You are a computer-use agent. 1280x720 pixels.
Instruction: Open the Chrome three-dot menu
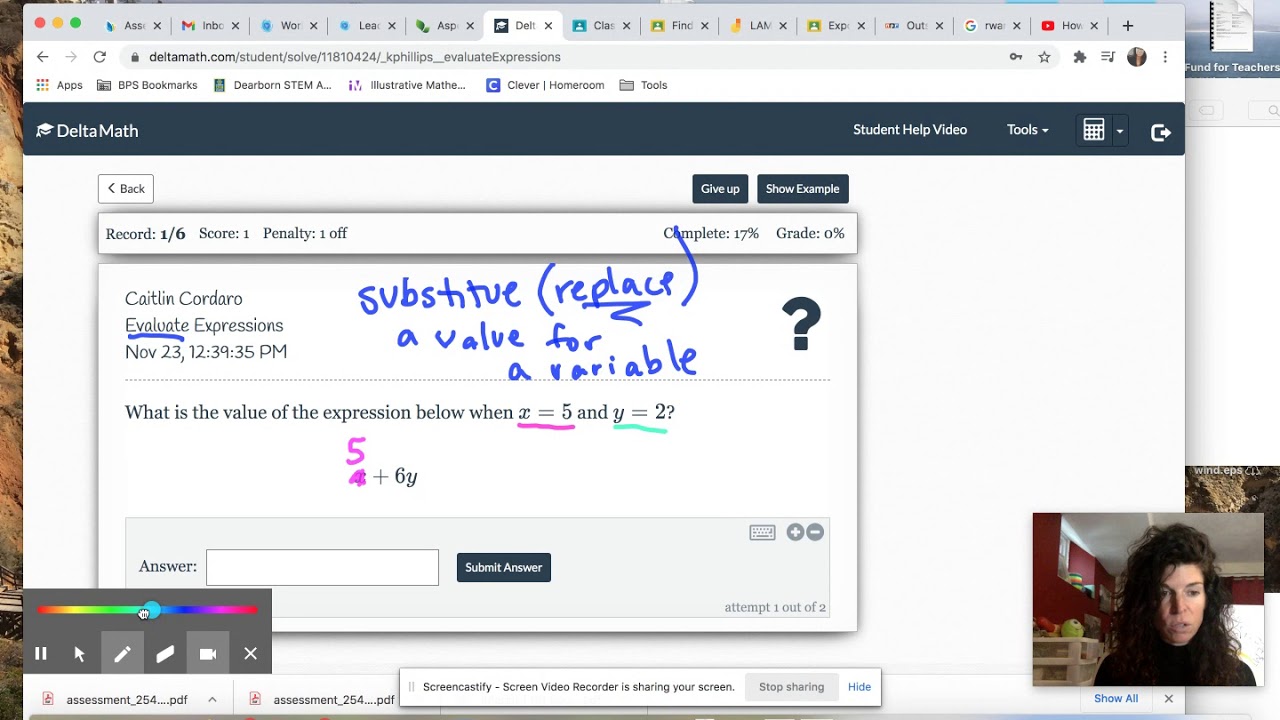pos(1165,57)
